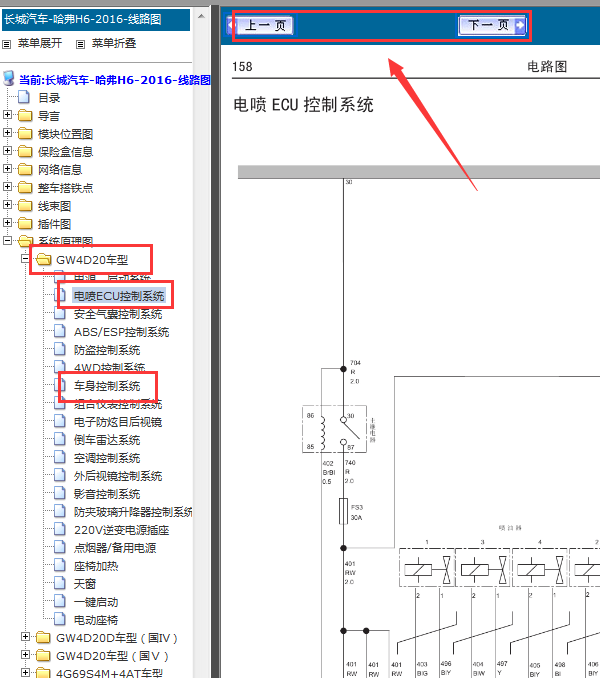Open 天窗 diagram
600x678 pixels.
point(85,584)
